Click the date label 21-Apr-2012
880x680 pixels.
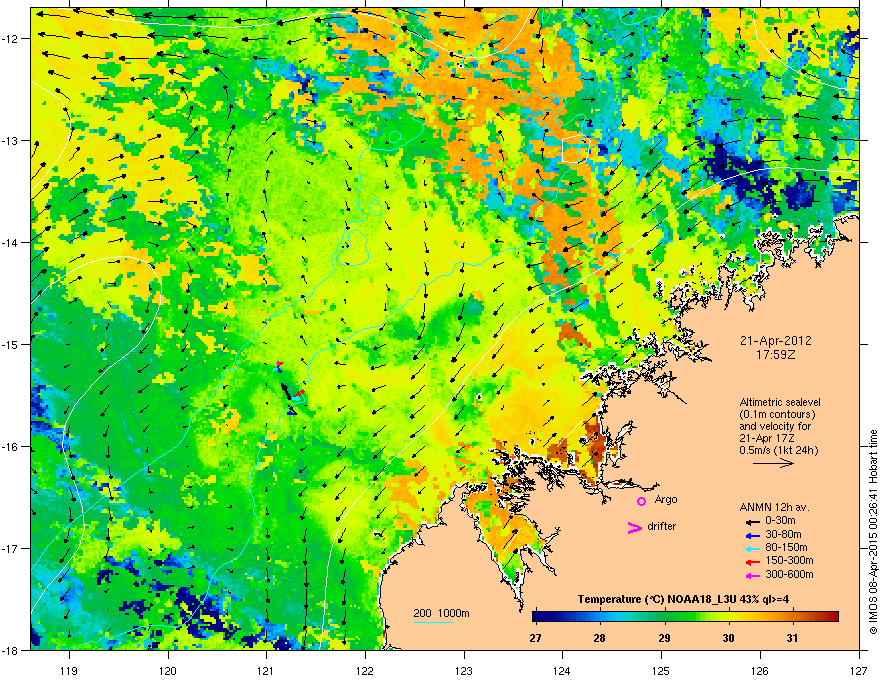coord(775,341)
